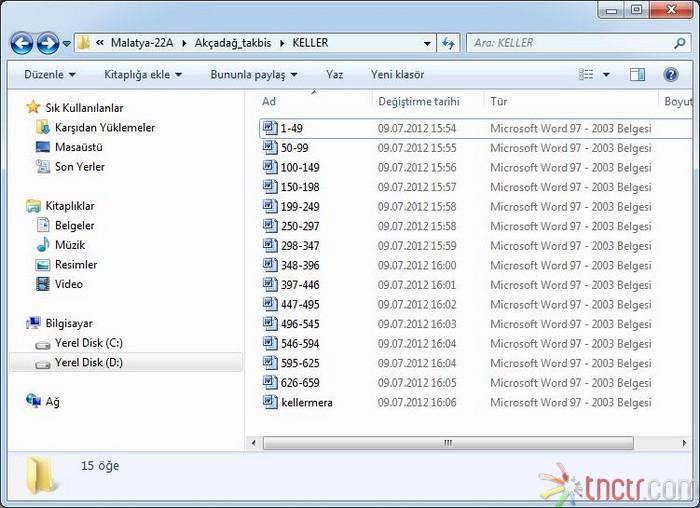The height and width of the screenshot is (508, 700).
Task: Open Help with the question mark icon
Action: pyautogui.click(x=671, y=74)
